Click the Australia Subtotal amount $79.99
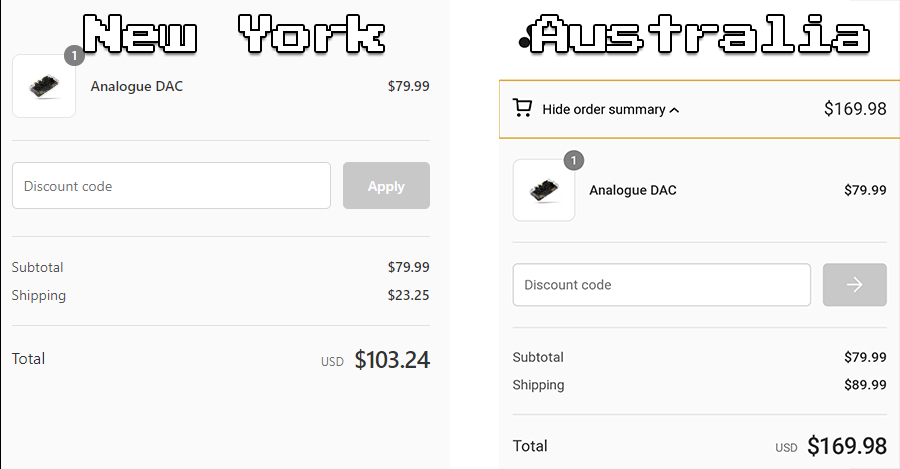Image resolution: width=900 pixels, height=469 pixels. (865, 357)
